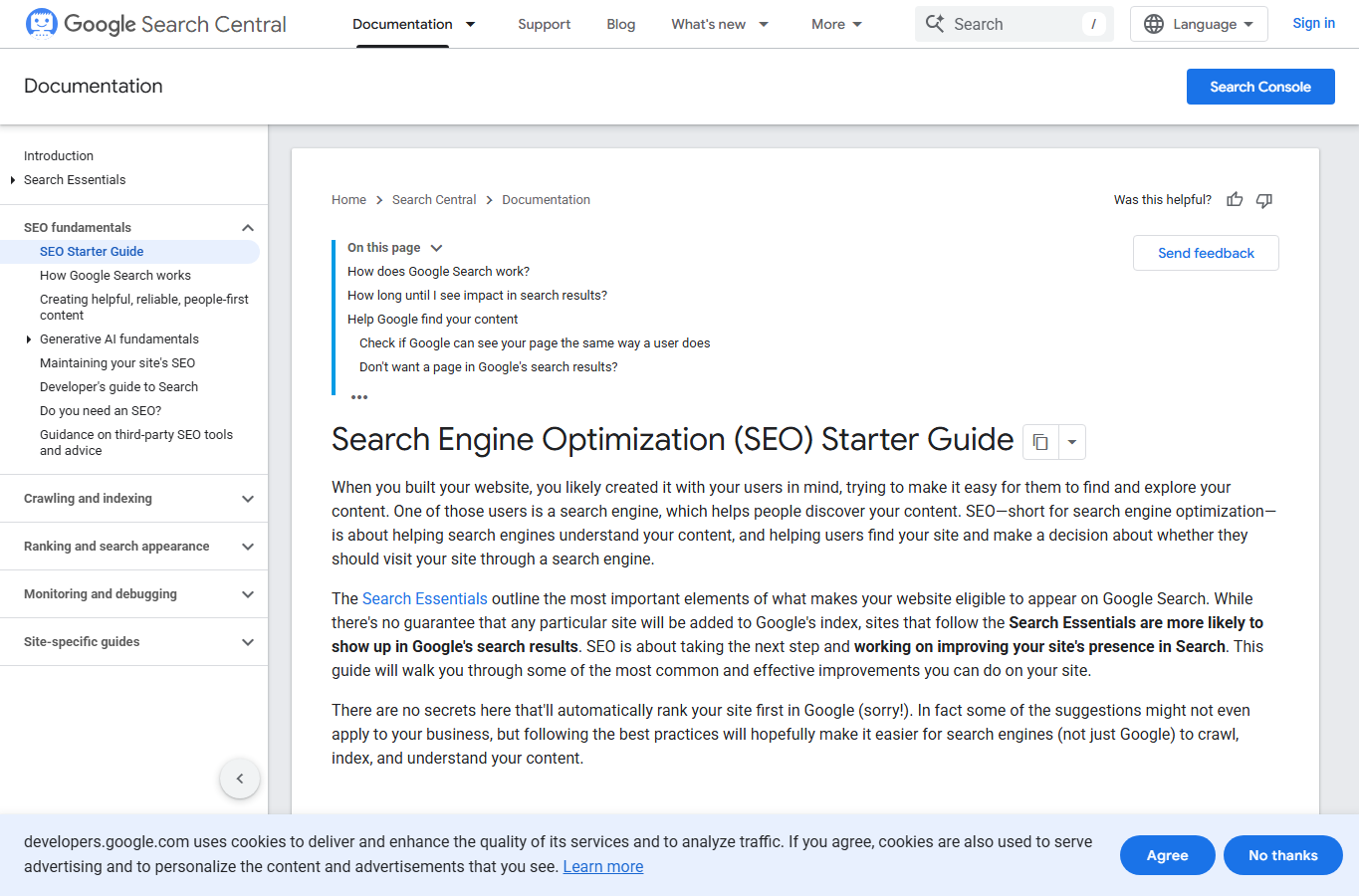Open Creating helpful, reliable, people-first content
The width and height of the screenshot is (1359, 896).
(144, 308)
